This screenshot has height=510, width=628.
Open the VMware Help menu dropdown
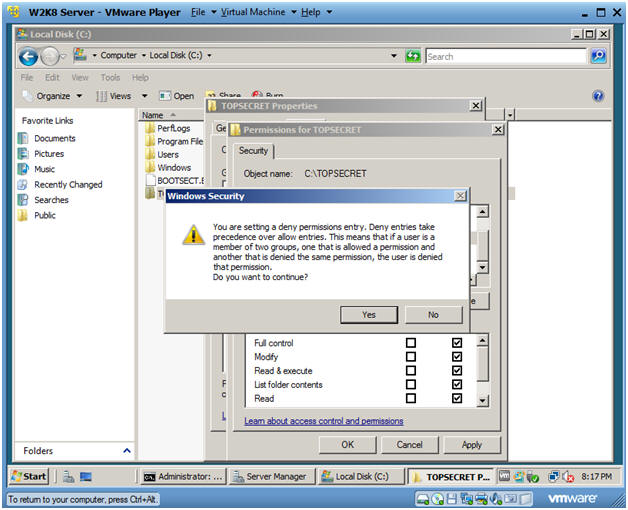point(316,12)
